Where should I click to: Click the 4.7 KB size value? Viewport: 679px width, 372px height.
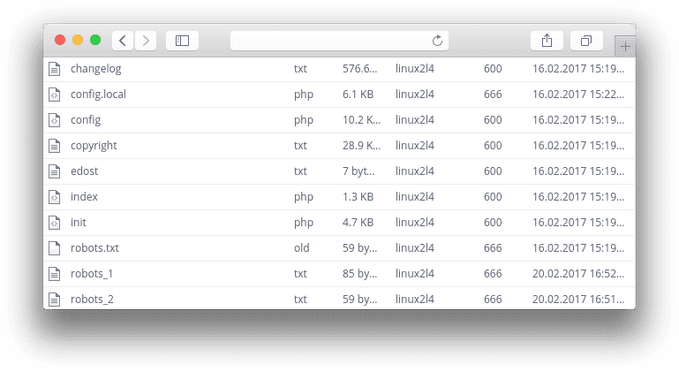(x=358, y=222)
